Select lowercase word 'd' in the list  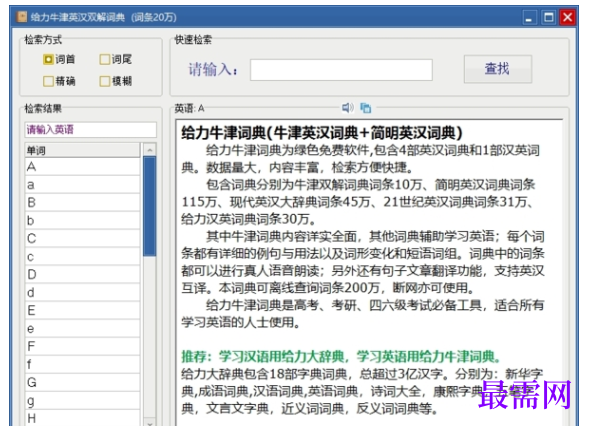pos(82,292)
